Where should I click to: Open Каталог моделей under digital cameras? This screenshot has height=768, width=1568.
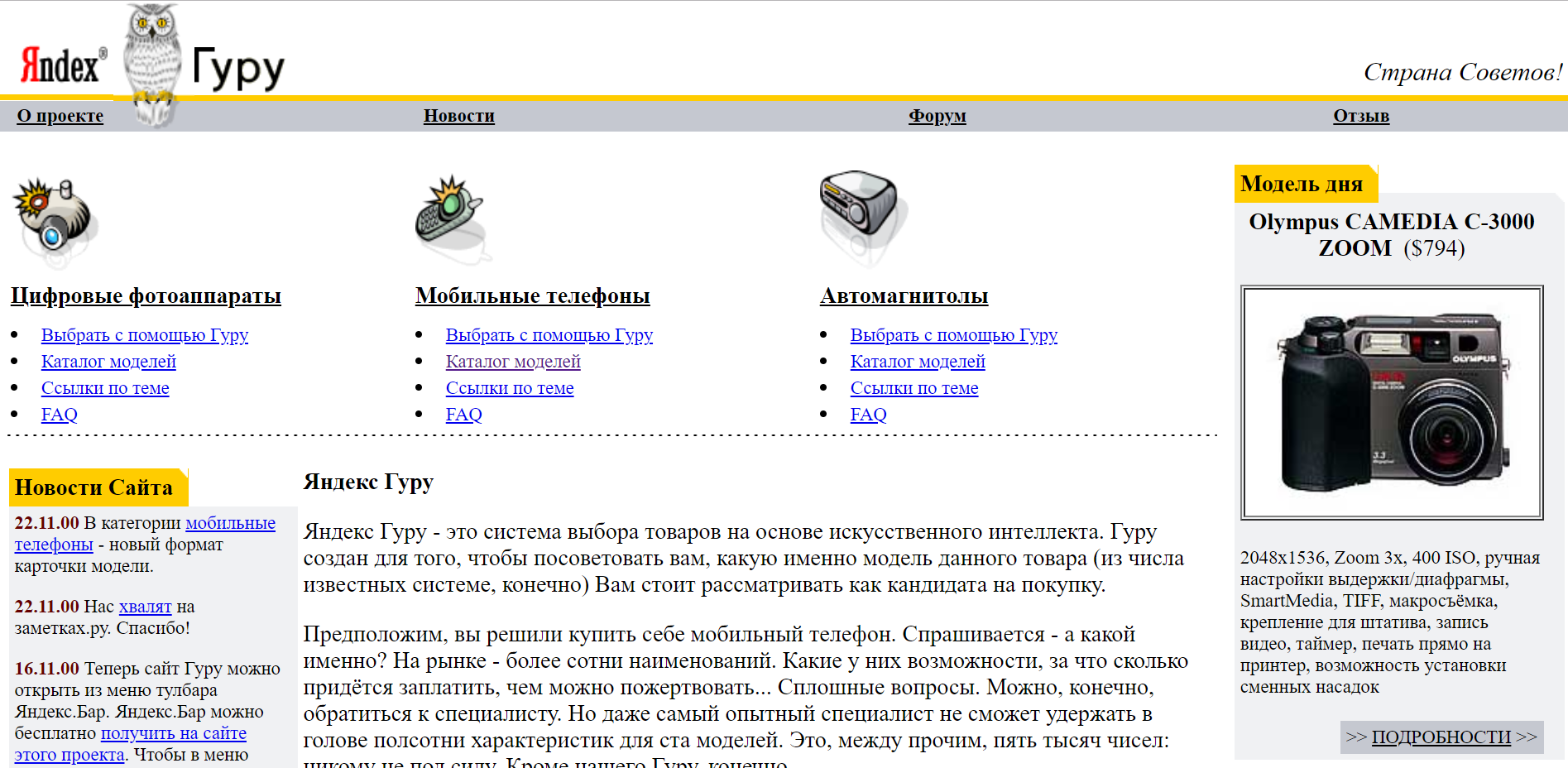click(x=108, y=362)
